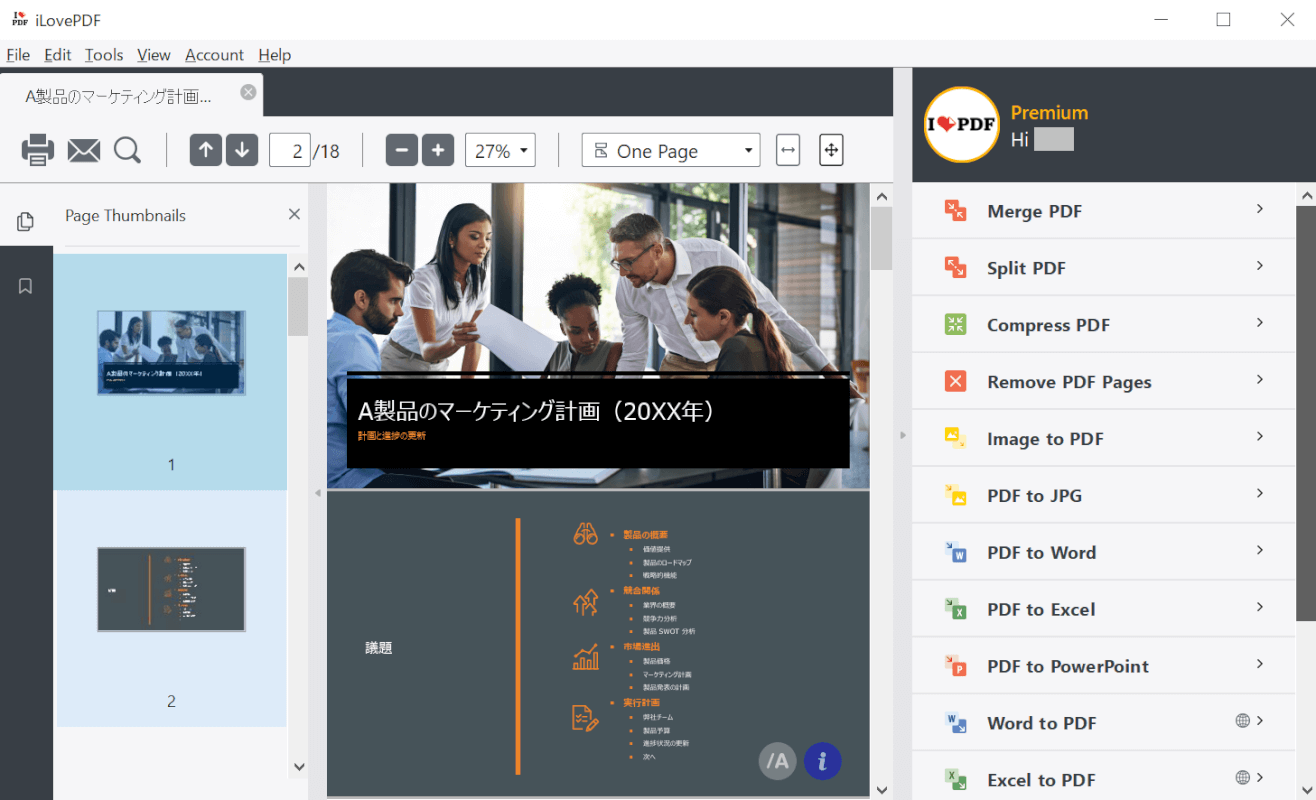Go to previous page with up arrow
This screenshot has width=1316, height=800.
pyautogui.click(x=206, y=150)
